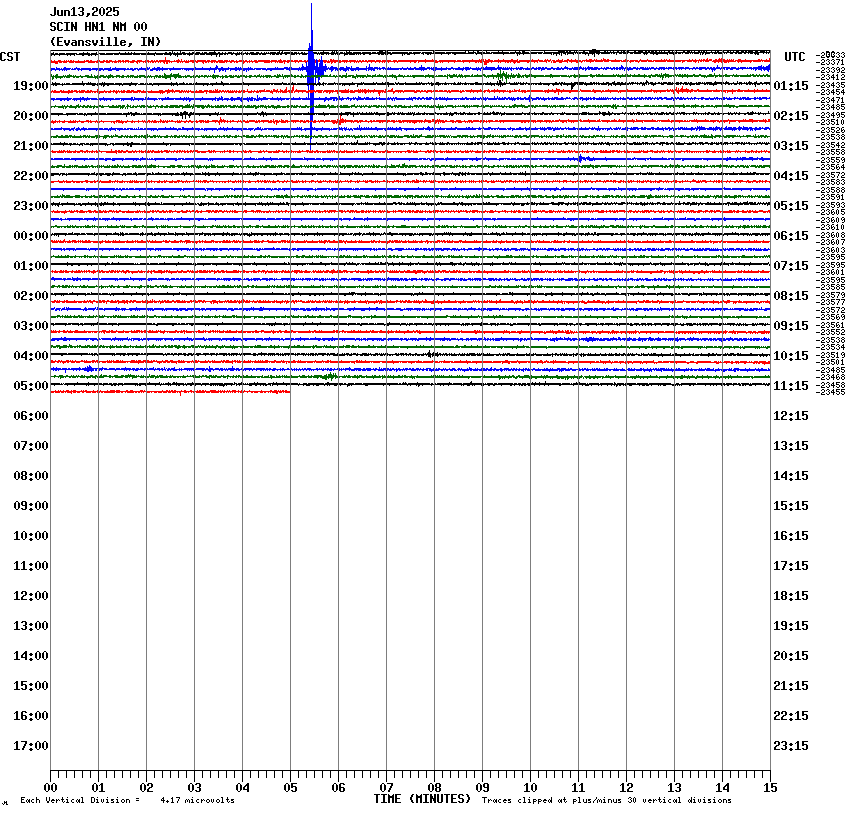Click minute 07 on the time axis
Screen dimensions: 850x814
pos(387,788)
